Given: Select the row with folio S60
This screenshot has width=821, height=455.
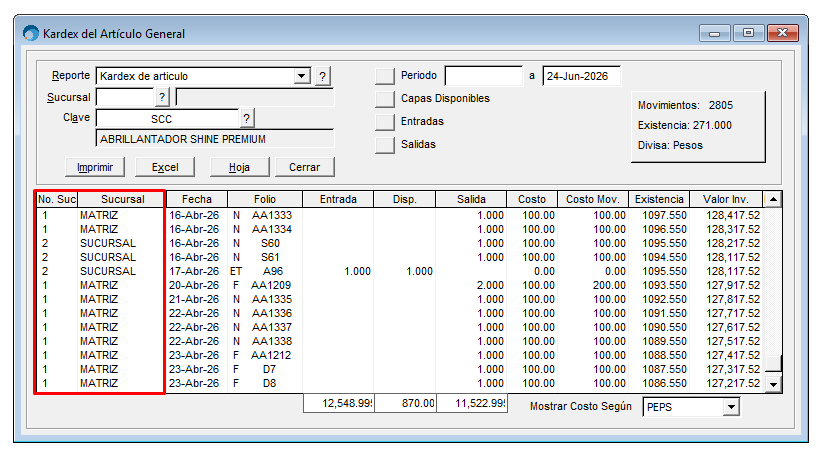Looking at the screenshot, I should (x=400, y=243).
